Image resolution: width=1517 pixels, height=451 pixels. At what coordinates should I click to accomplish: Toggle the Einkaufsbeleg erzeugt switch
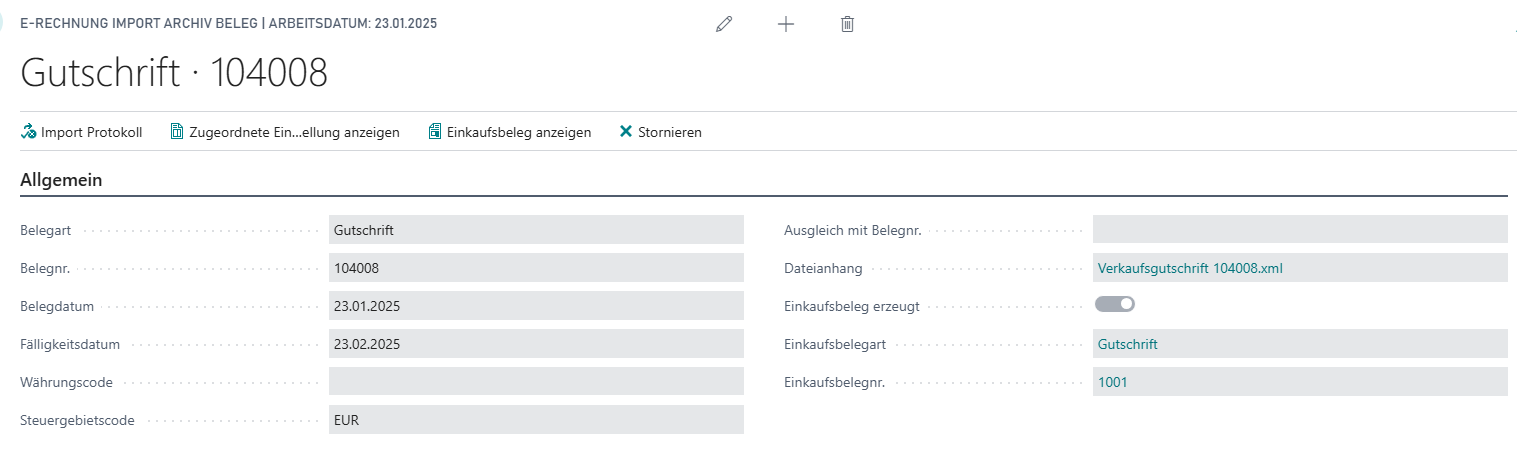[1115, 304]
